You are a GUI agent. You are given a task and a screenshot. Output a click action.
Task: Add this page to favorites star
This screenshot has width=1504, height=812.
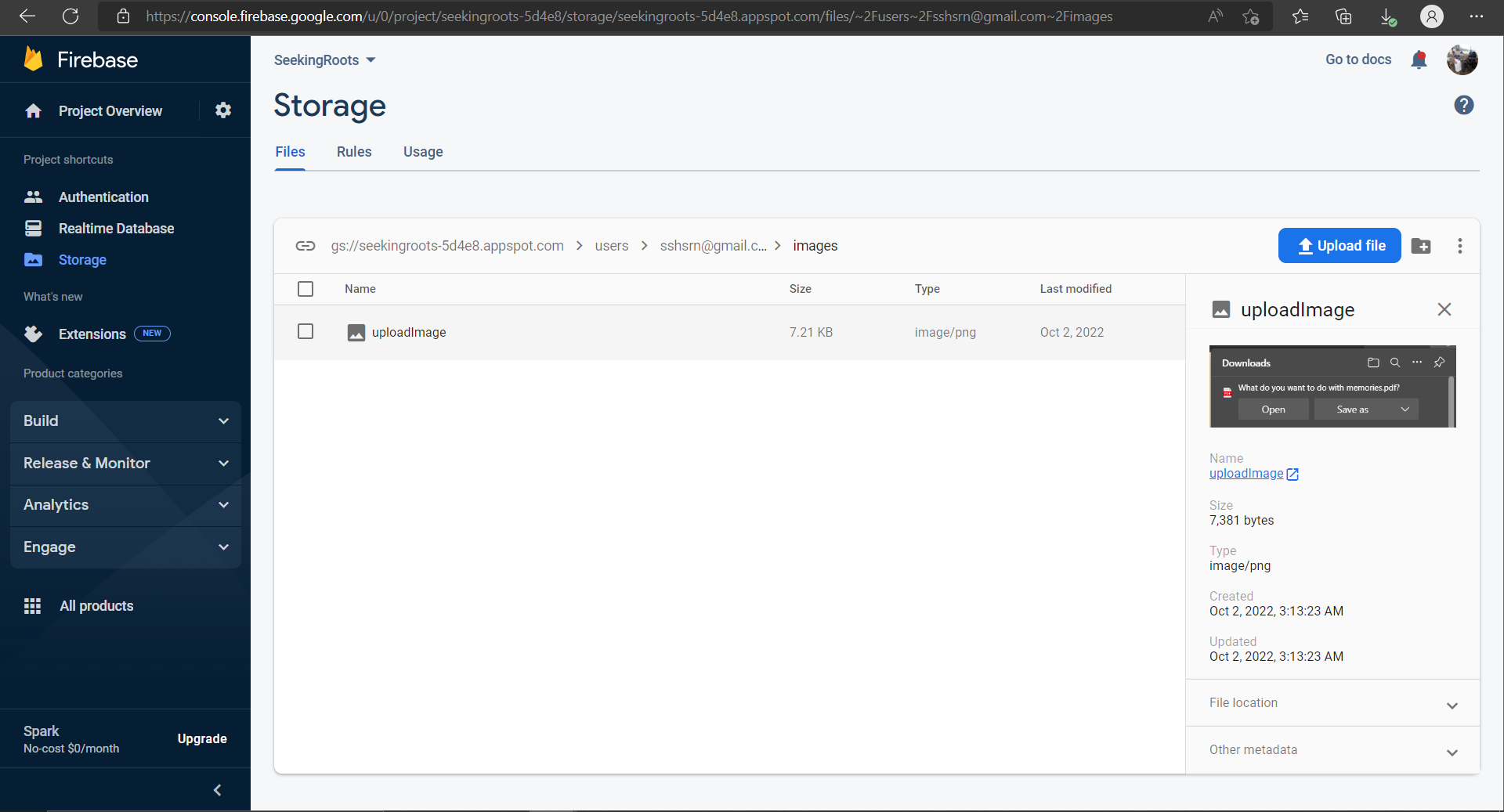point(1251,16)
